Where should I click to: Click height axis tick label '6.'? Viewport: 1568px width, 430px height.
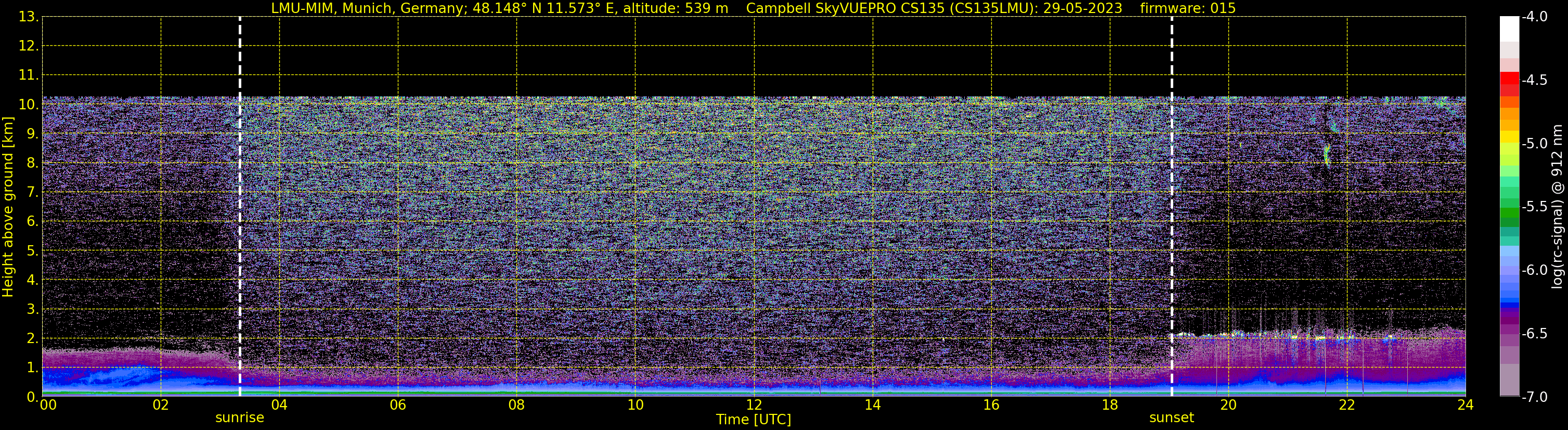[x=33, y=222]
